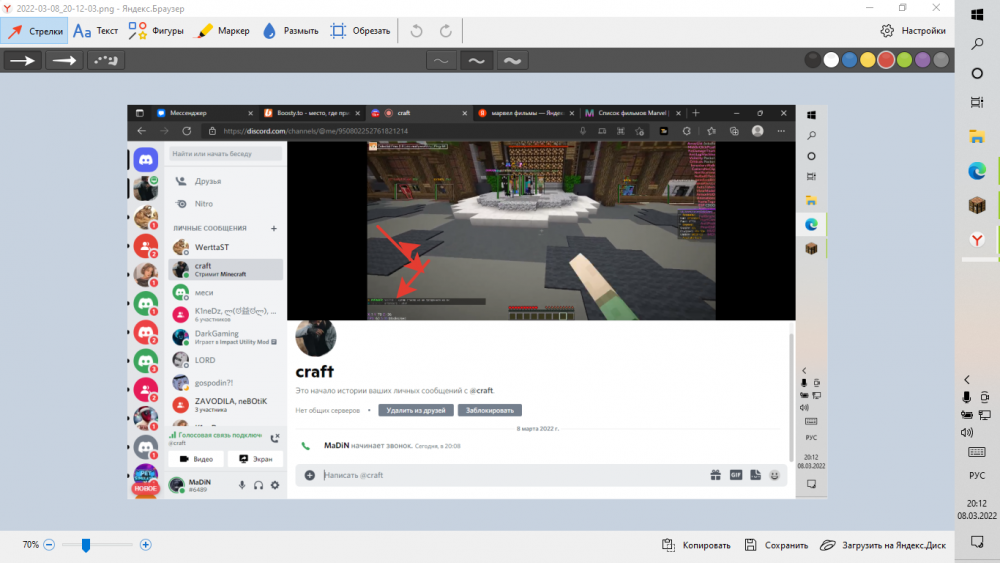Click the zoom slider handle

[85, 545]
